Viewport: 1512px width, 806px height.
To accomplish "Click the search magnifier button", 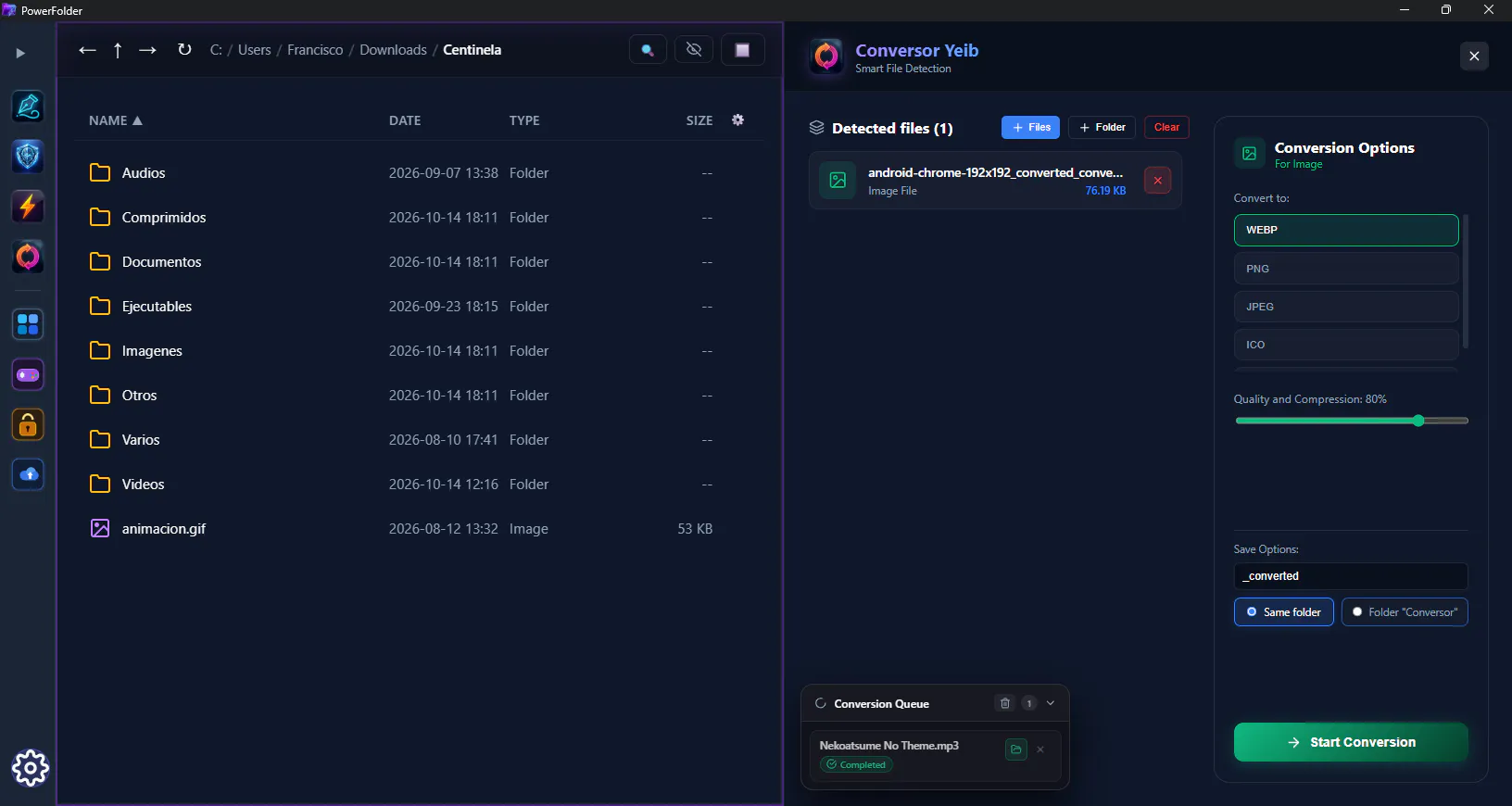I will (648, 50).
